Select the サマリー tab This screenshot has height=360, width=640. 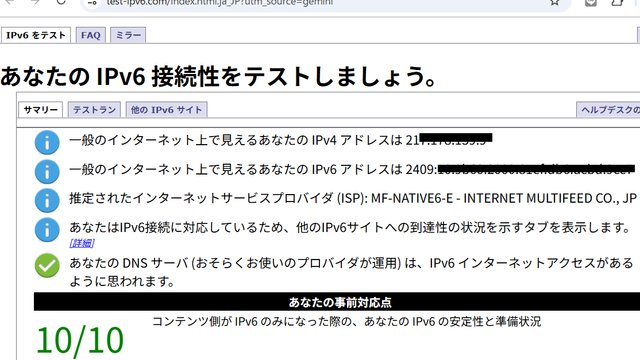coord(40,110)
